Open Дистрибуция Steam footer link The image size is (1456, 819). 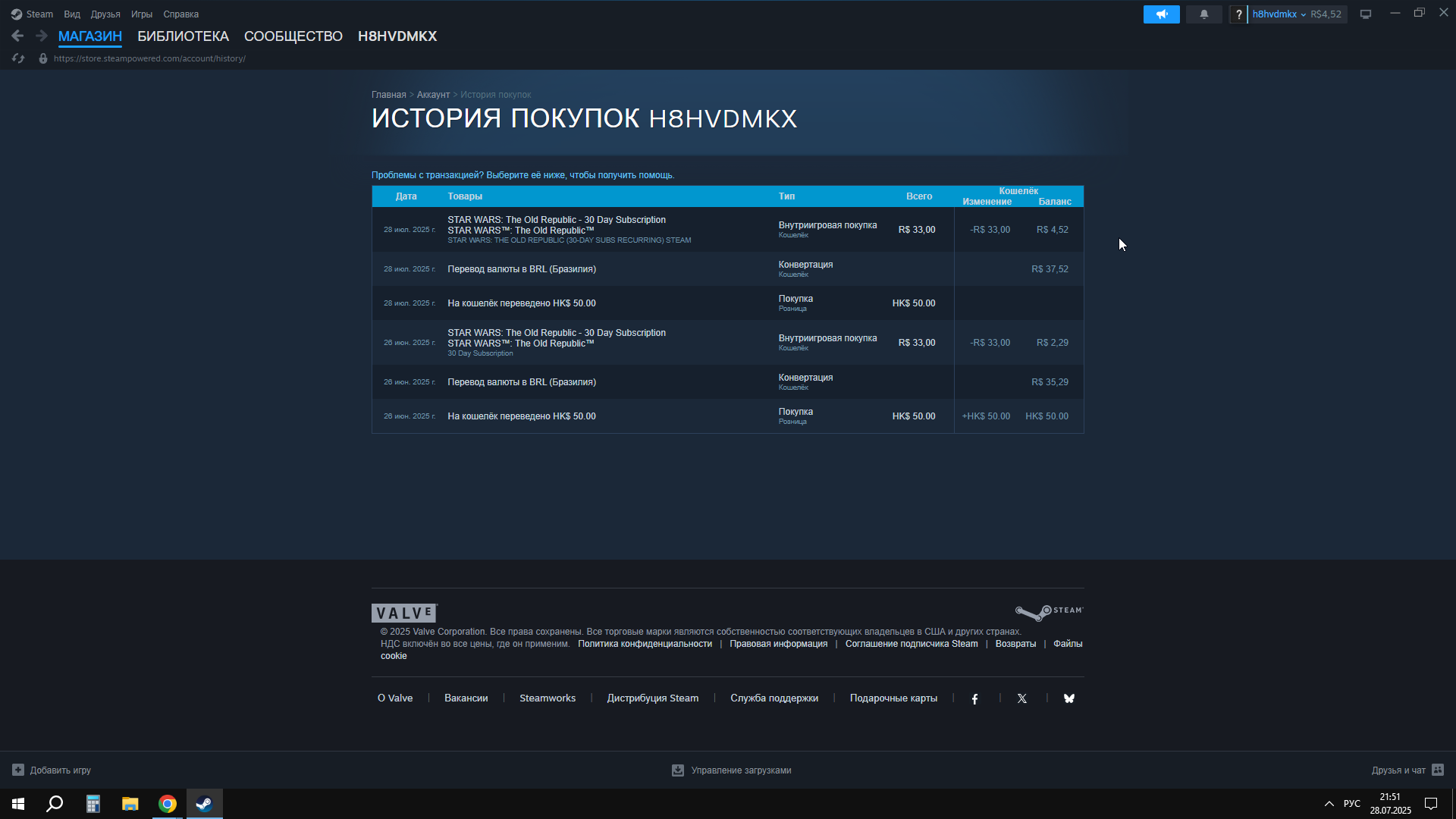point(652,698)
